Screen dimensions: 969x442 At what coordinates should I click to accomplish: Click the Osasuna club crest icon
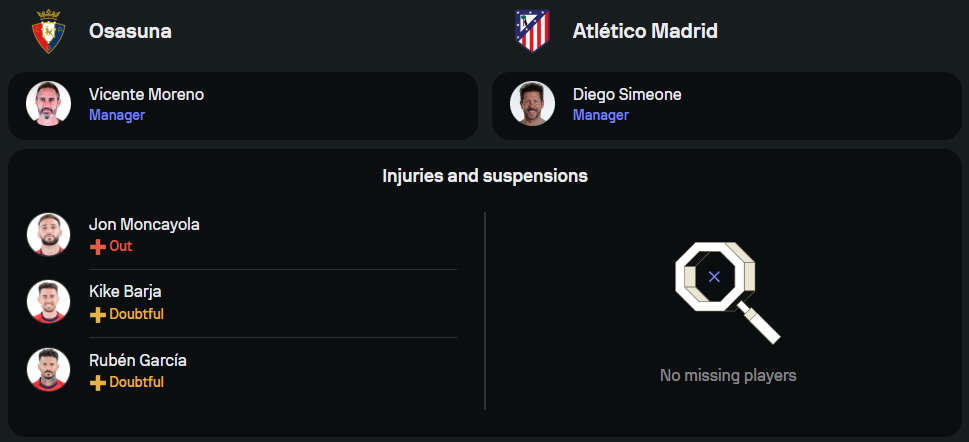click(x=48, y=31)
